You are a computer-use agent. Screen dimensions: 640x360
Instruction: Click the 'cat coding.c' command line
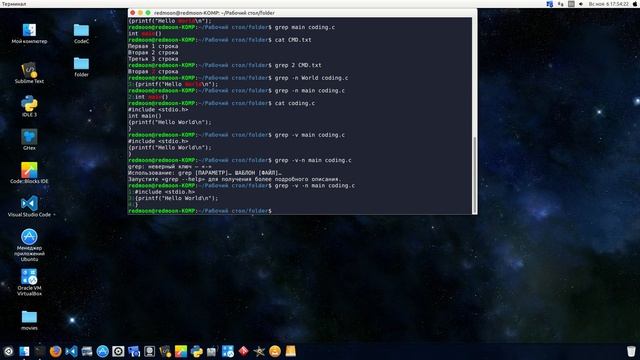(x=295, y=103)
